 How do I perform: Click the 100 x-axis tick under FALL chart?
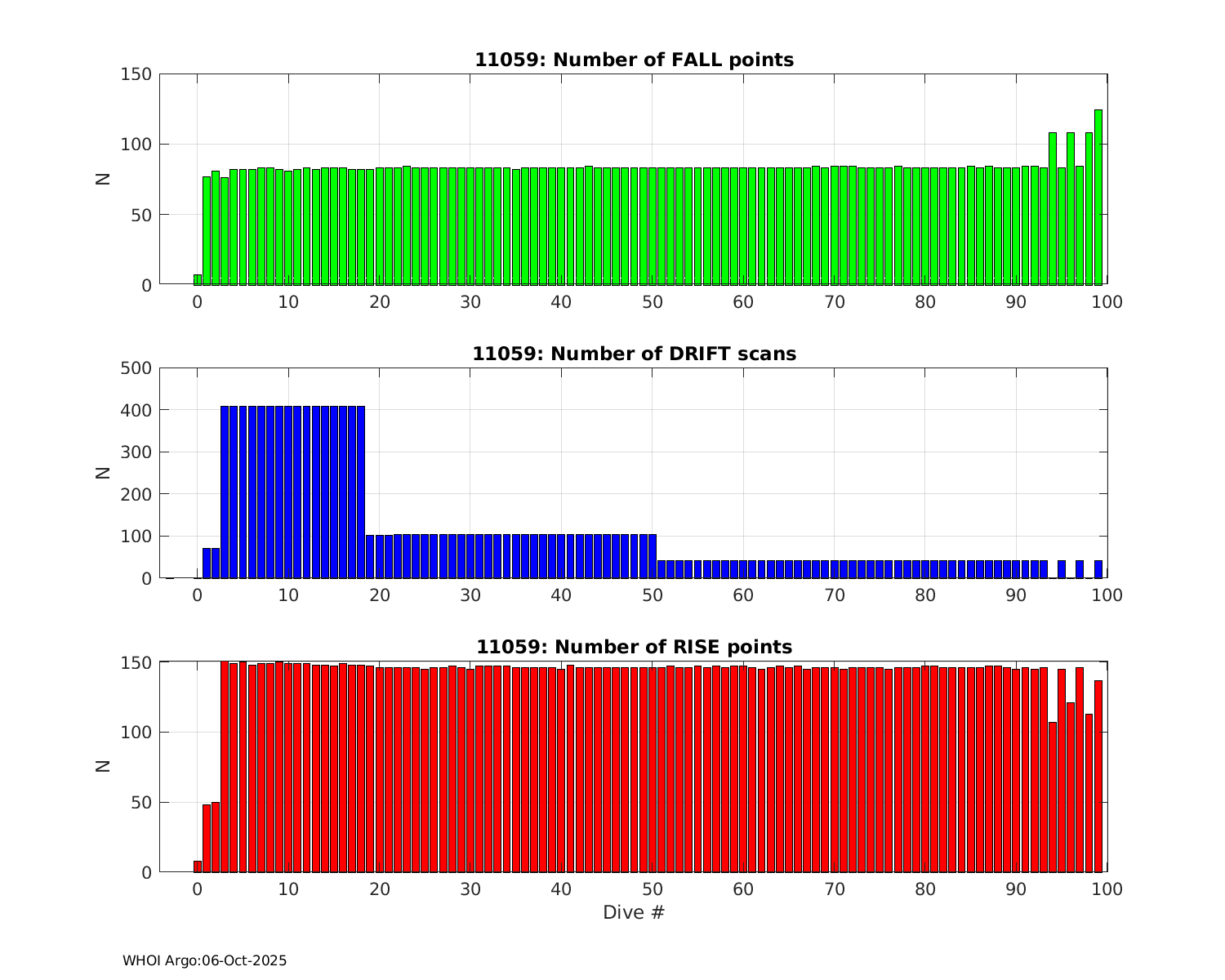pos(1107,302)
